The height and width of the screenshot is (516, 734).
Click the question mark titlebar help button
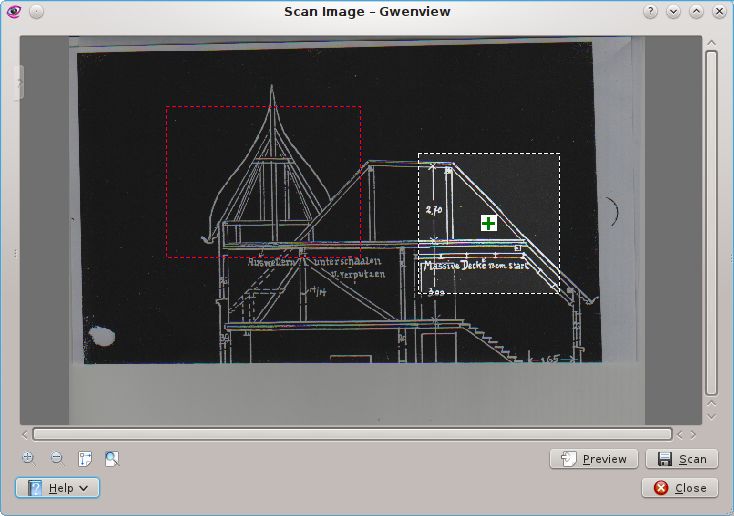tap(650, 11)
